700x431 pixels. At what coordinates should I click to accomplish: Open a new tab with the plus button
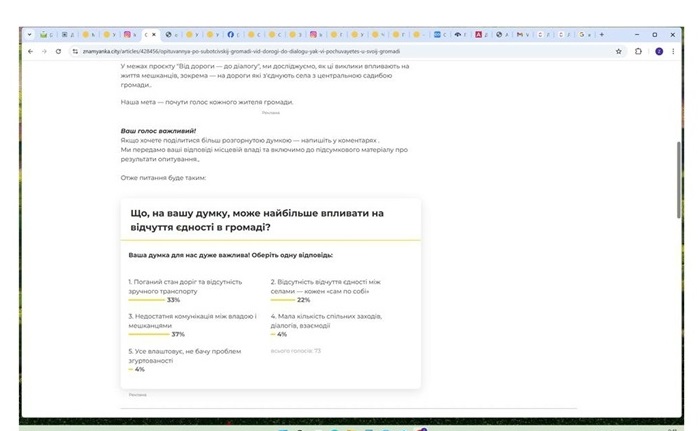click(602, 34)
